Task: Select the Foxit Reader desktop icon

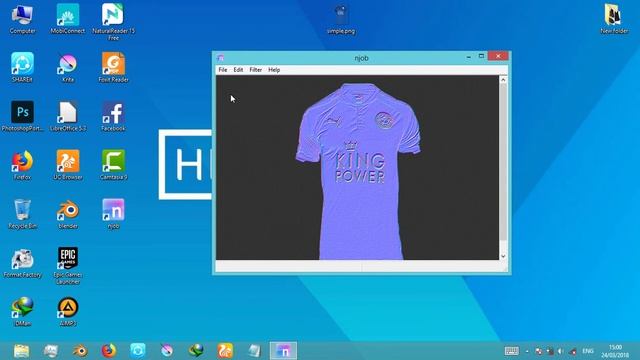Action: pos(113,67)
